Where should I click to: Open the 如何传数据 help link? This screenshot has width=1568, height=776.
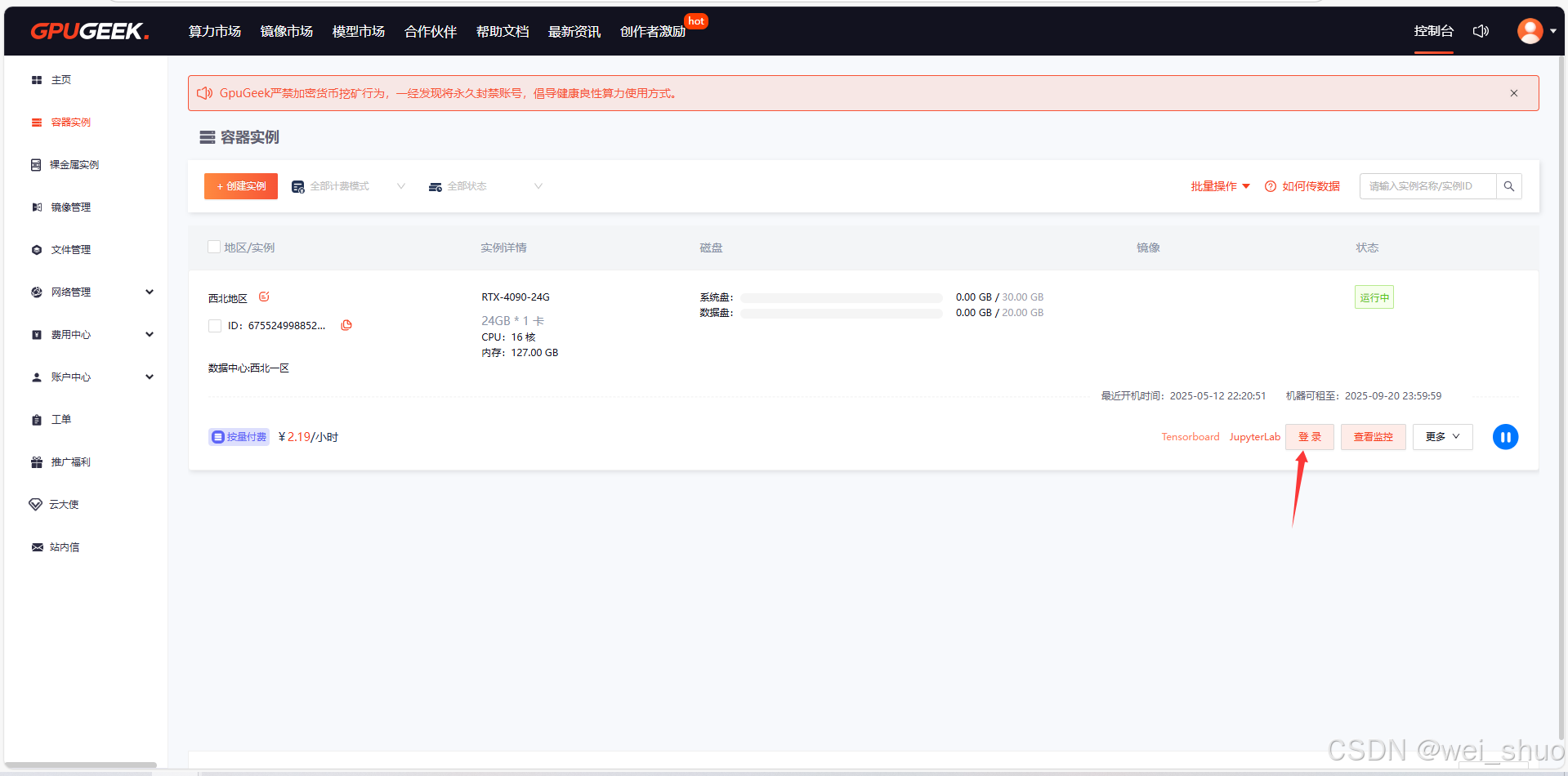(x=1311, y=186)
